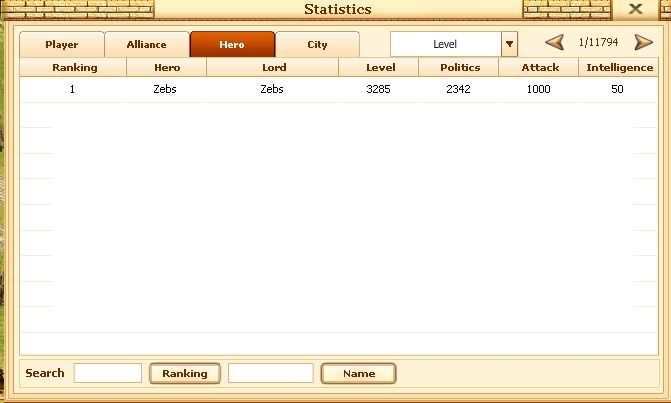The height and width of the screenshot is (403, 671).
Task: Select hero name Zebs in first row
Action: coord(166,89)
